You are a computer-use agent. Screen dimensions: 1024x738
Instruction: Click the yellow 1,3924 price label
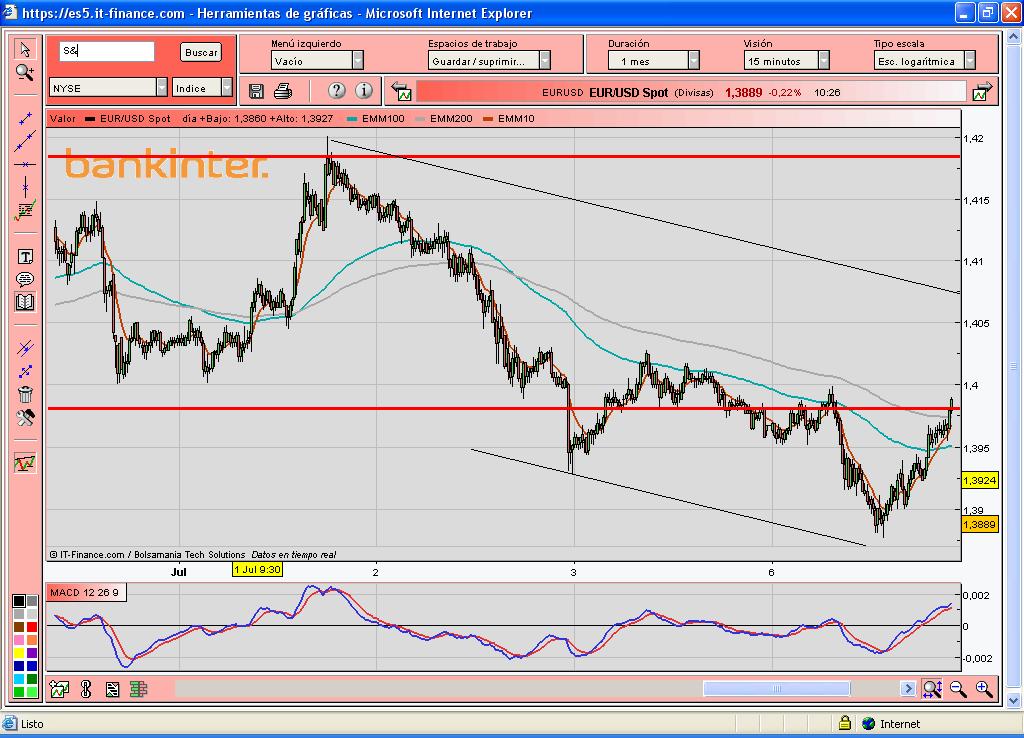[980, 480]
